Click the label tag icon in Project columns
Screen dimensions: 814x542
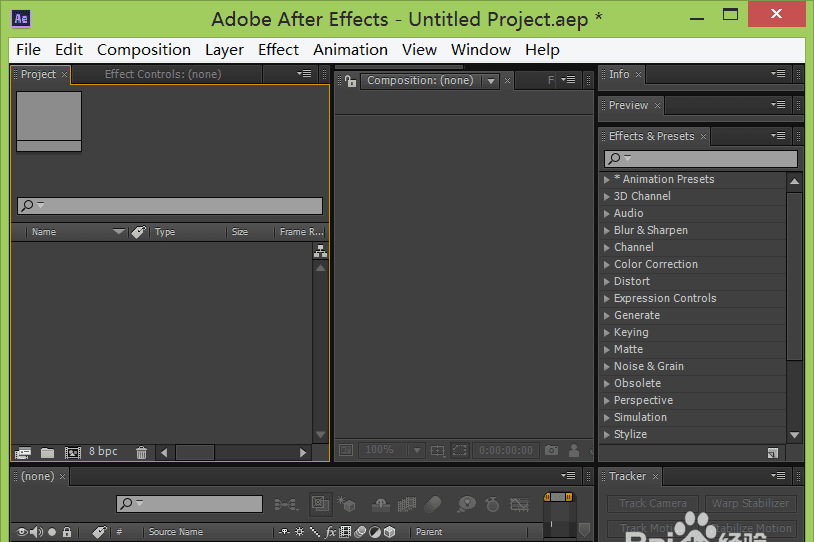click(x=138, y=232)
